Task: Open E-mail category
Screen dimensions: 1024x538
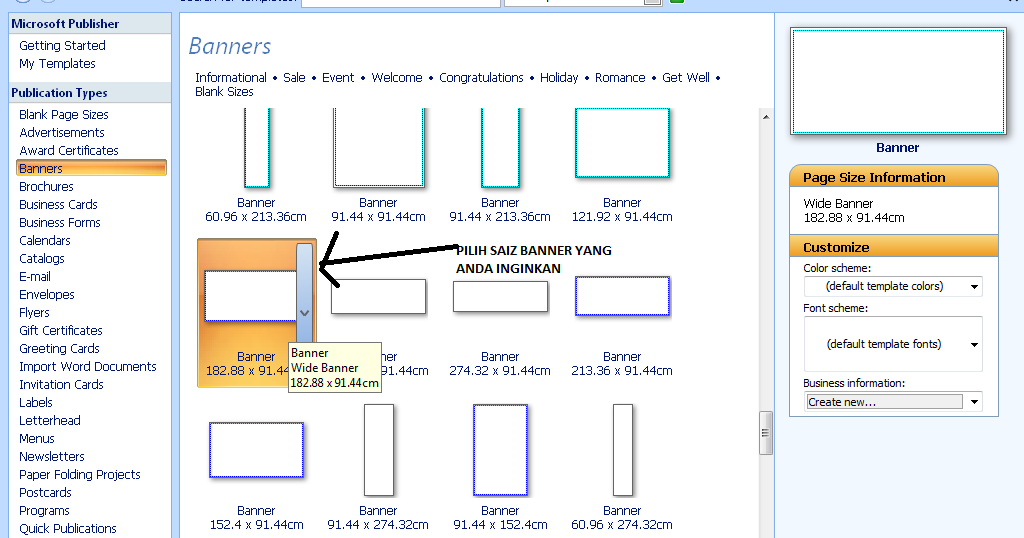Action: pyautogui.click(x=35, y=276)
